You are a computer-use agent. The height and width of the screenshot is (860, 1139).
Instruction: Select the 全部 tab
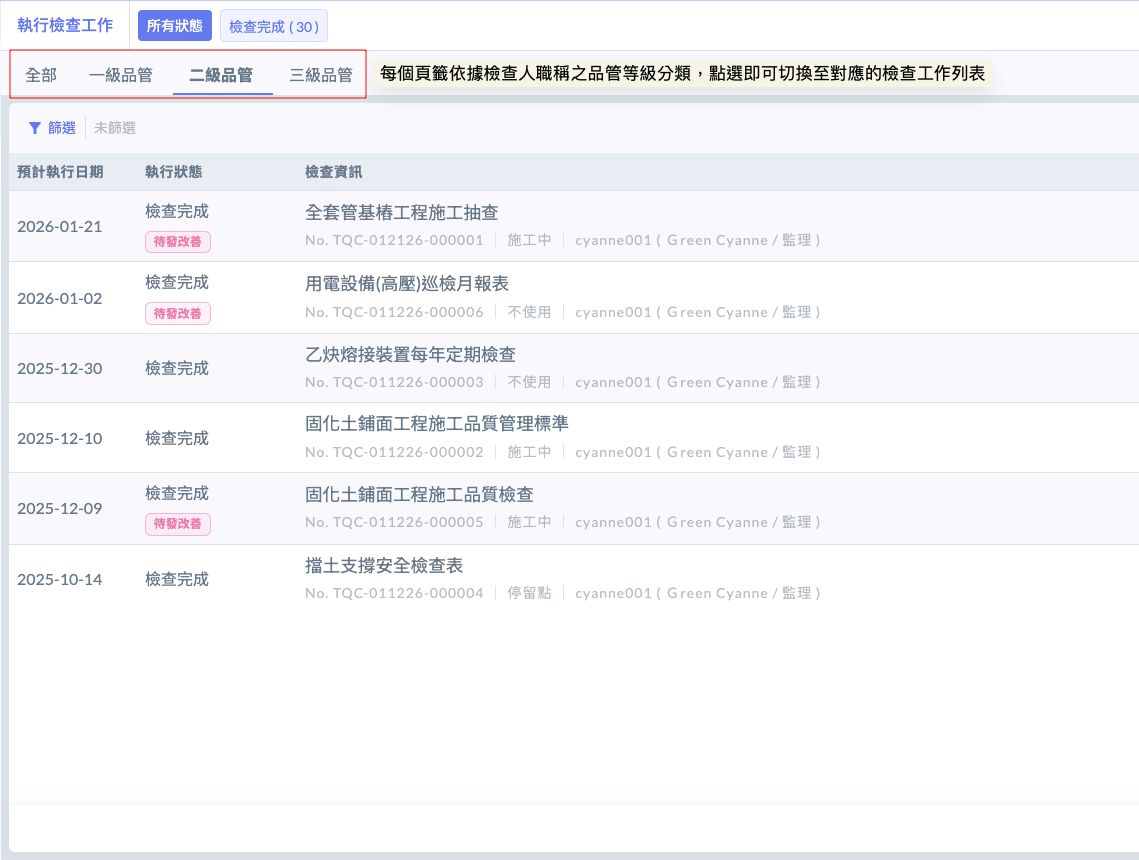[41, 75]
